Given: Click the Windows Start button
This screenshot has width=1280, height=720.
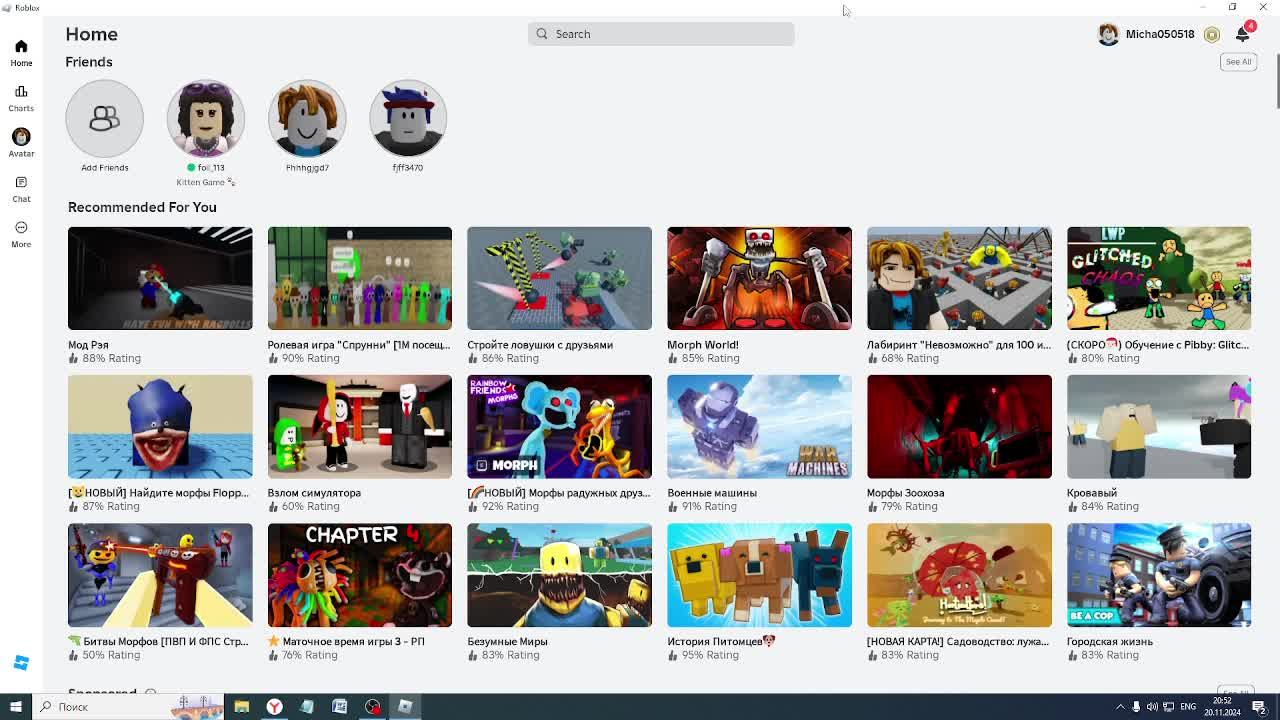Looking at the screenshot, I should [x=15, y=707].
